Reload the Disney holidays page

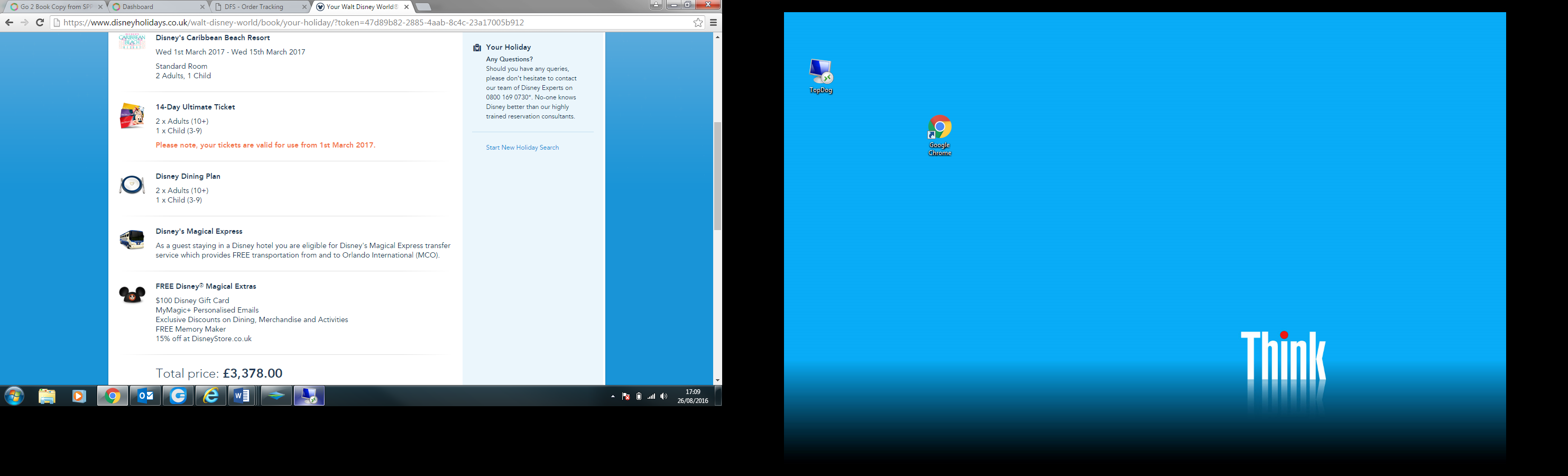tap(40, 23)
